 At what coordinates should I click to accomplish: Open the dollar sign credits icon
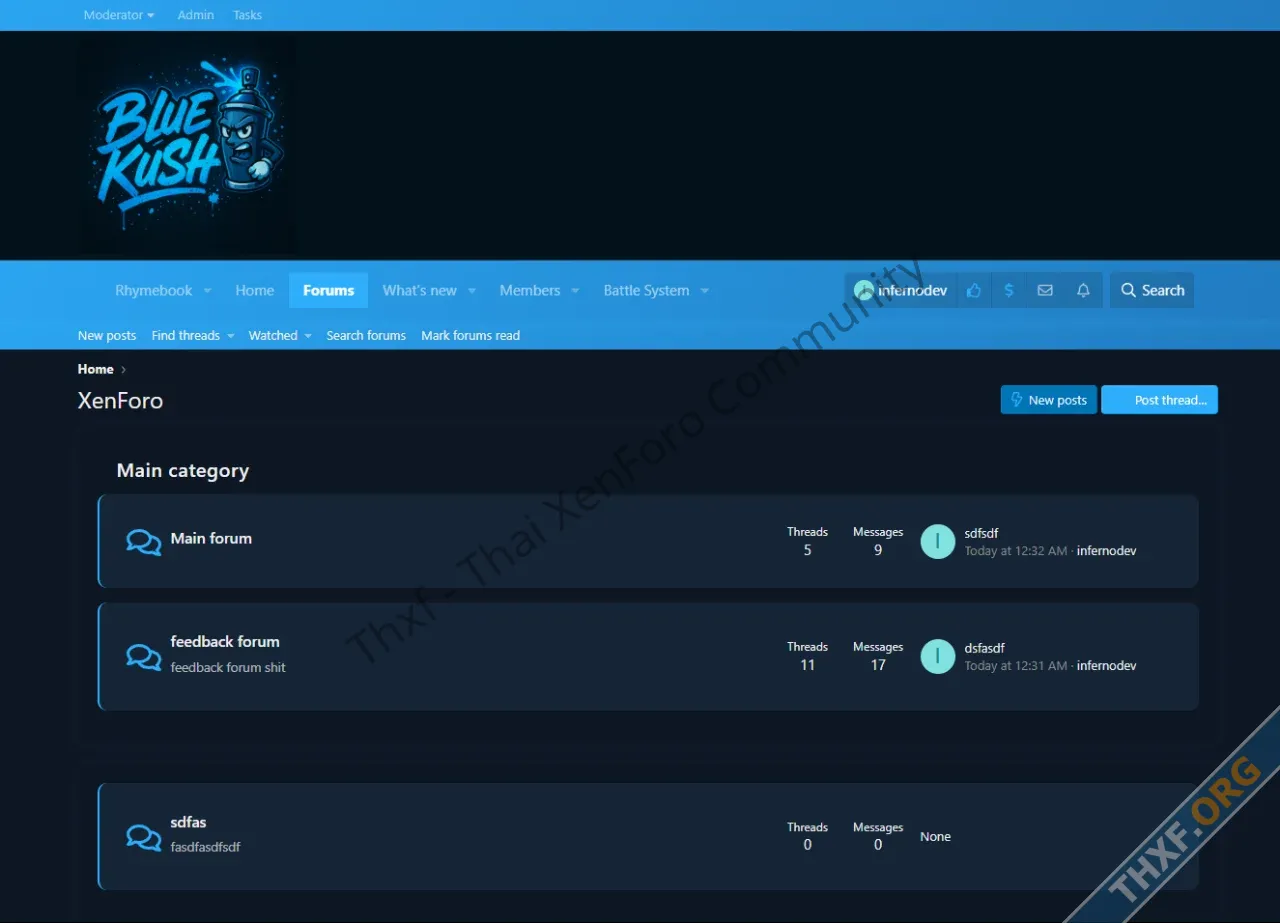(x=1009, y=290)
